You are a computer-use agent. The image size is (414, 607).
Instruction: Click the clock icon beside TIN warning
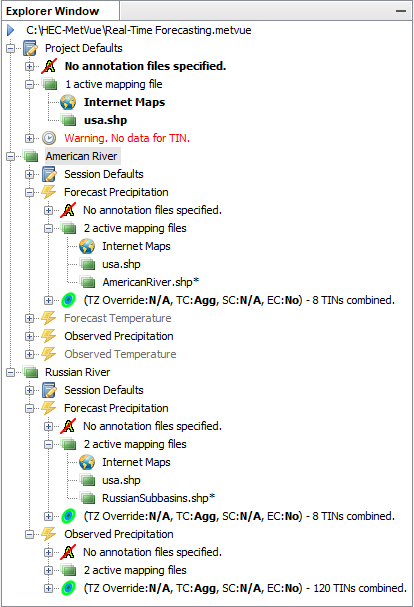[49, 138]
